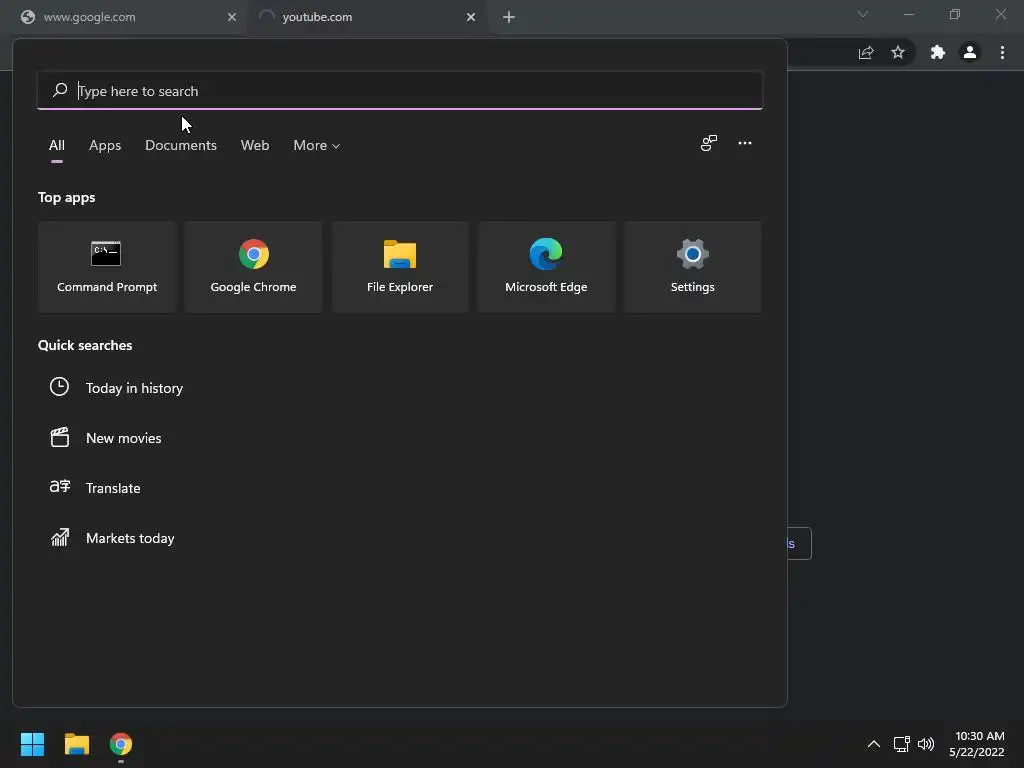The width and height of the screenshot is (1024, 768).
Task: Open the three-dot search options menu
Action: 744,143
